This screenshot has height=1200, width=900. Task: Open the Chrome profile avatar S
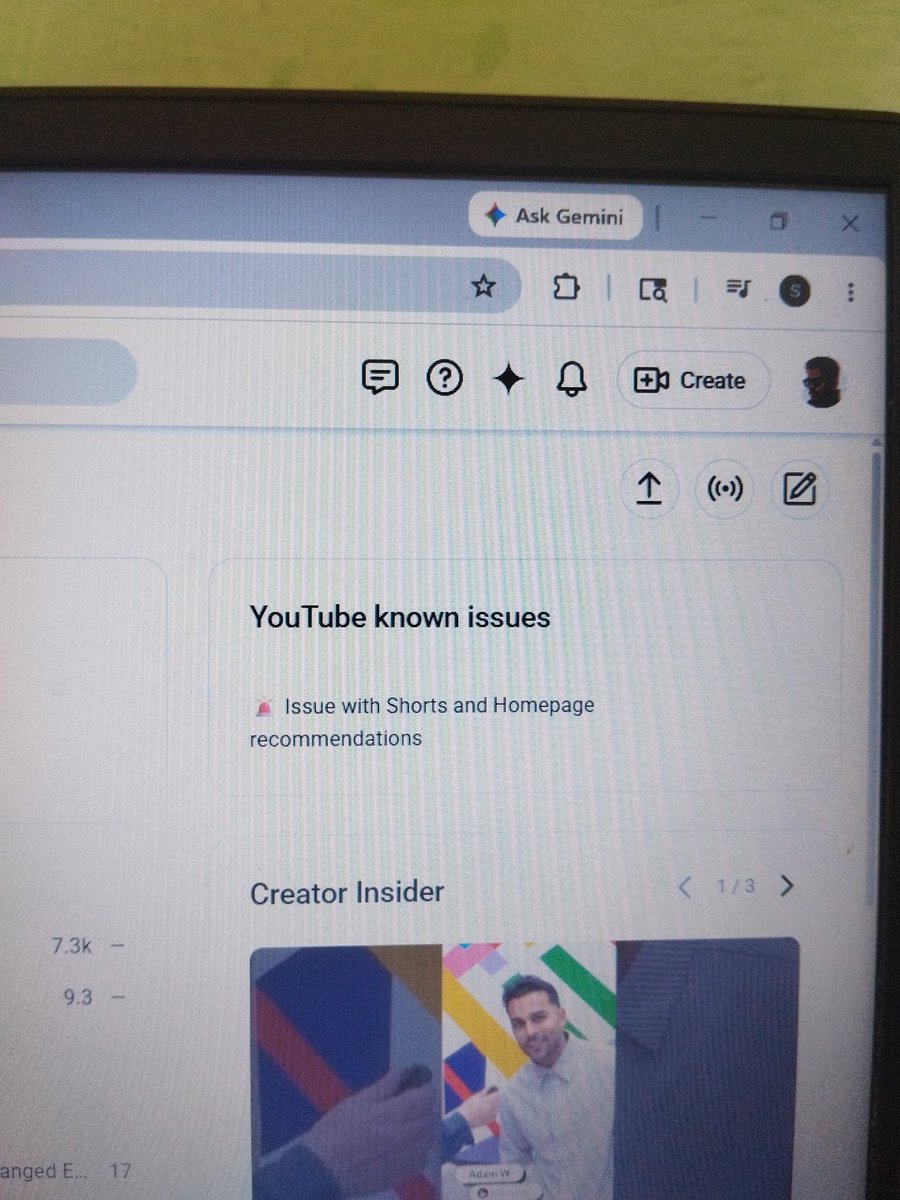coord(795,291)
